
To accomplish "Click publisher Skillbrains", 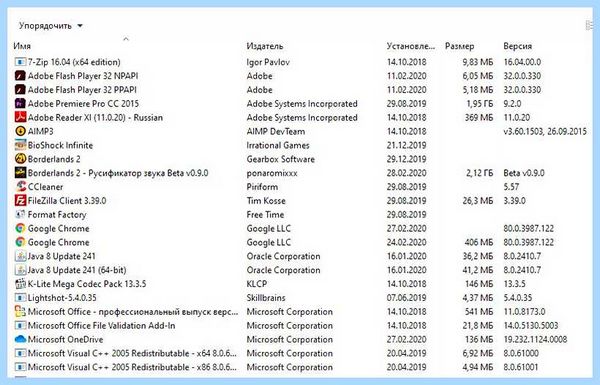I will (266, 298).
